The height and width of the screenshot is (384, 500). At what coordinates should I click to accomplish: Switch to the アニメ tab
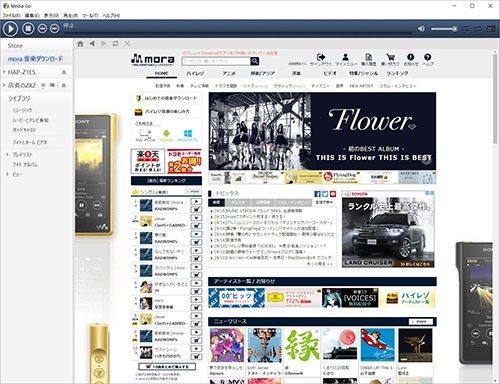pyautogui.click(x=229, y=73)
